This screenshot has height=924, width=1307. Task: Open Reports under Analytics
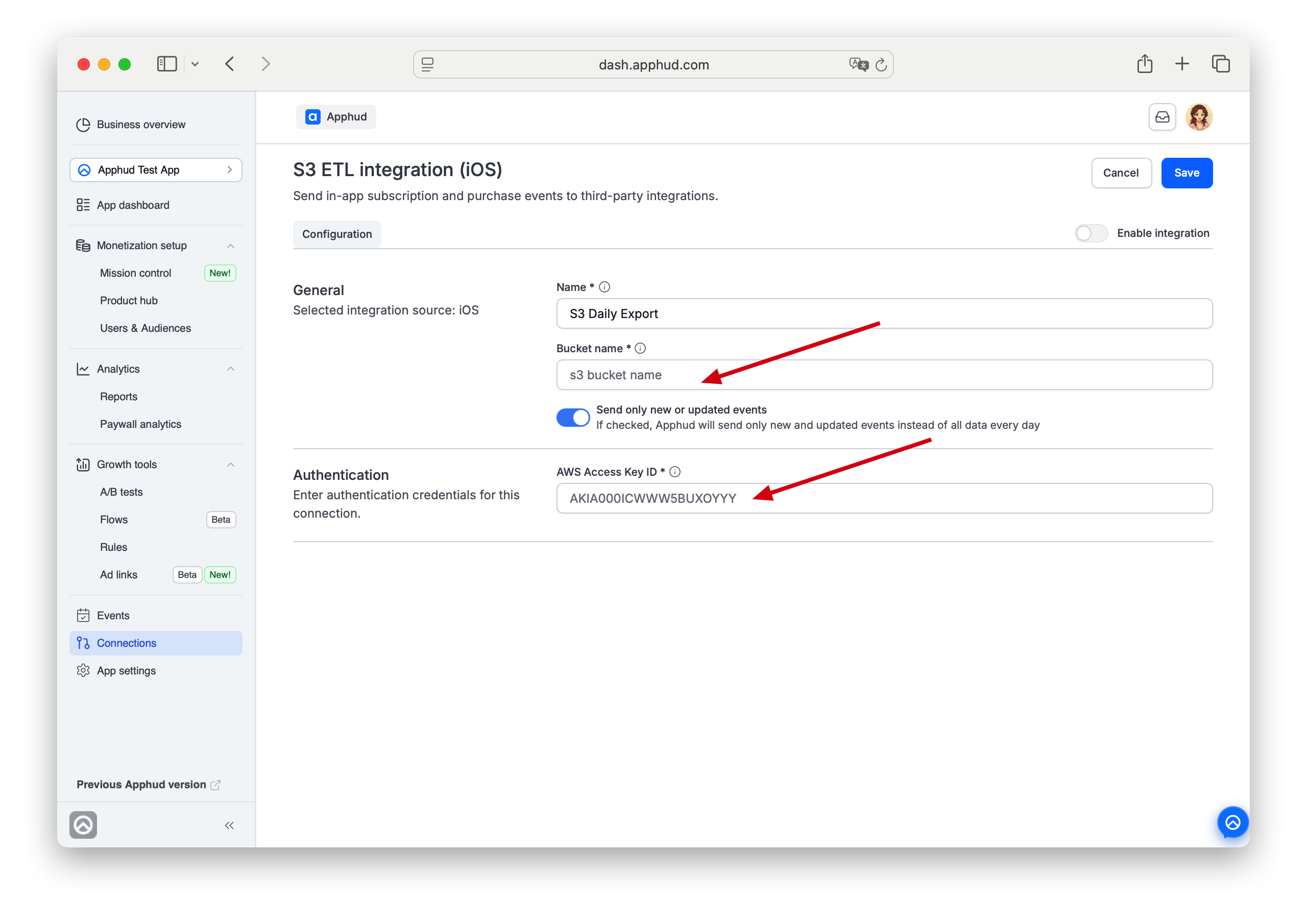[x=118, y=396]
